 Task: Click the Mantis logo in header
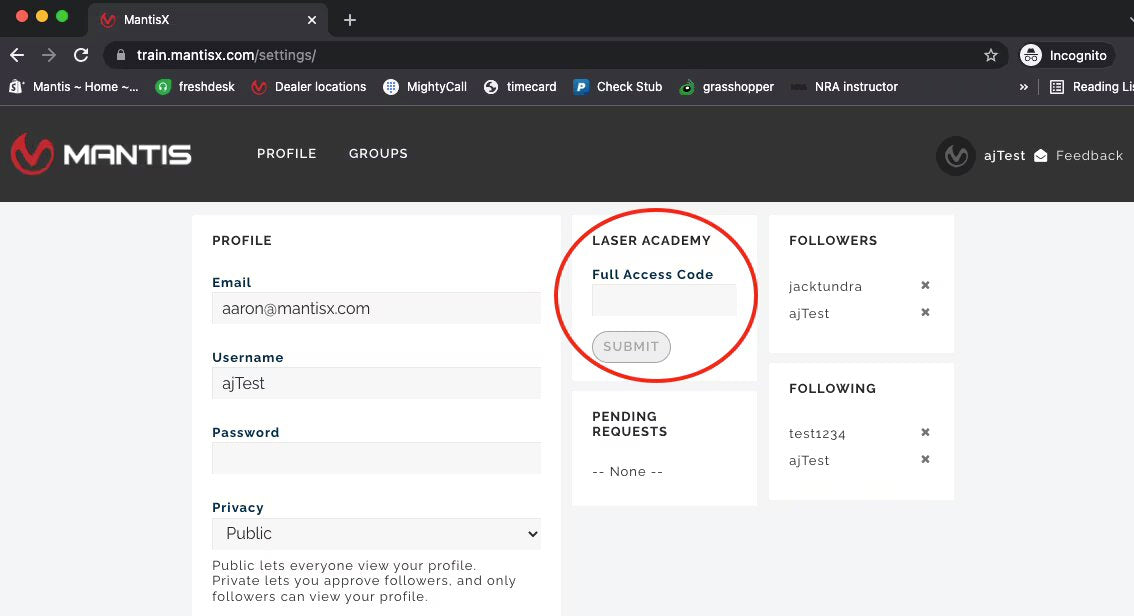101,154
